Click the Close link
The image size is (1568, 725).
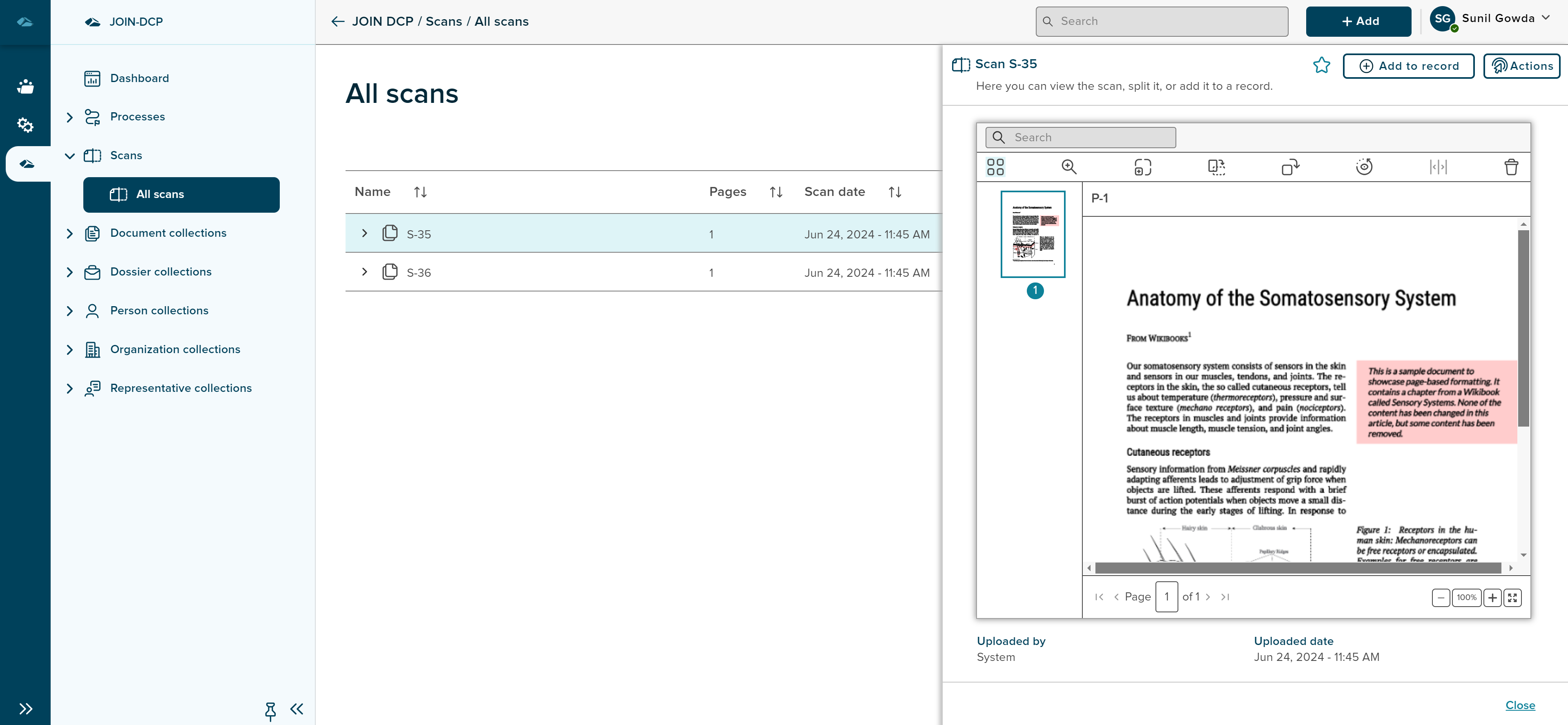pos(1520,705)
